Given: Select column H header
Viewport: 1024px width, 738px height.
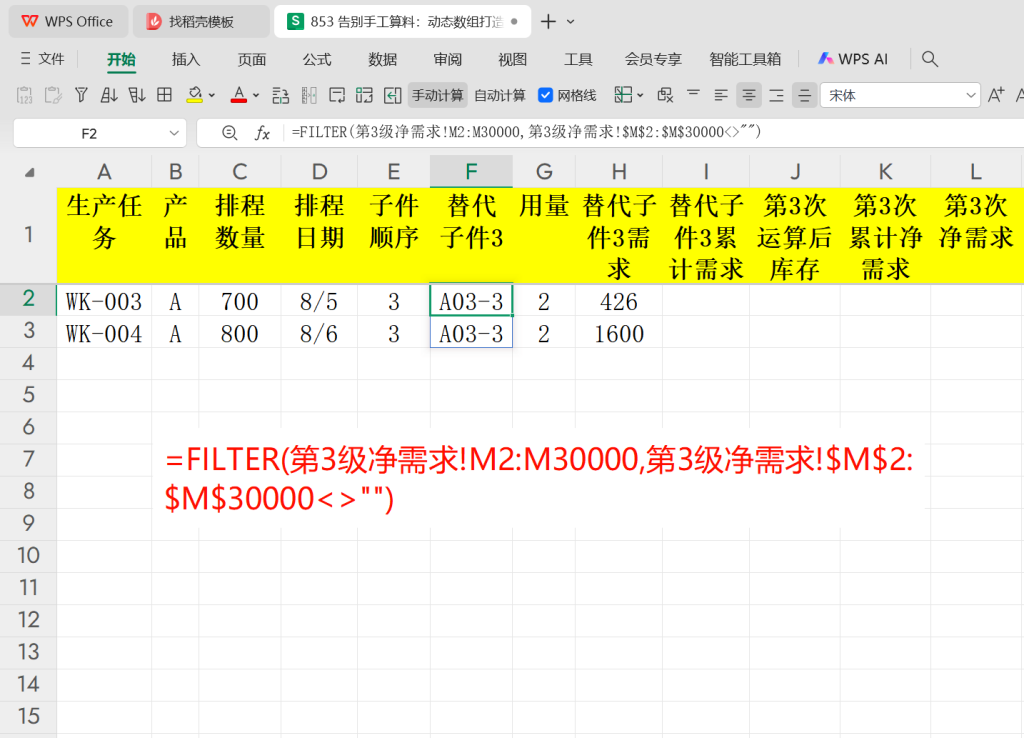Looking at the screenshot, I should [x=618, y=172].
